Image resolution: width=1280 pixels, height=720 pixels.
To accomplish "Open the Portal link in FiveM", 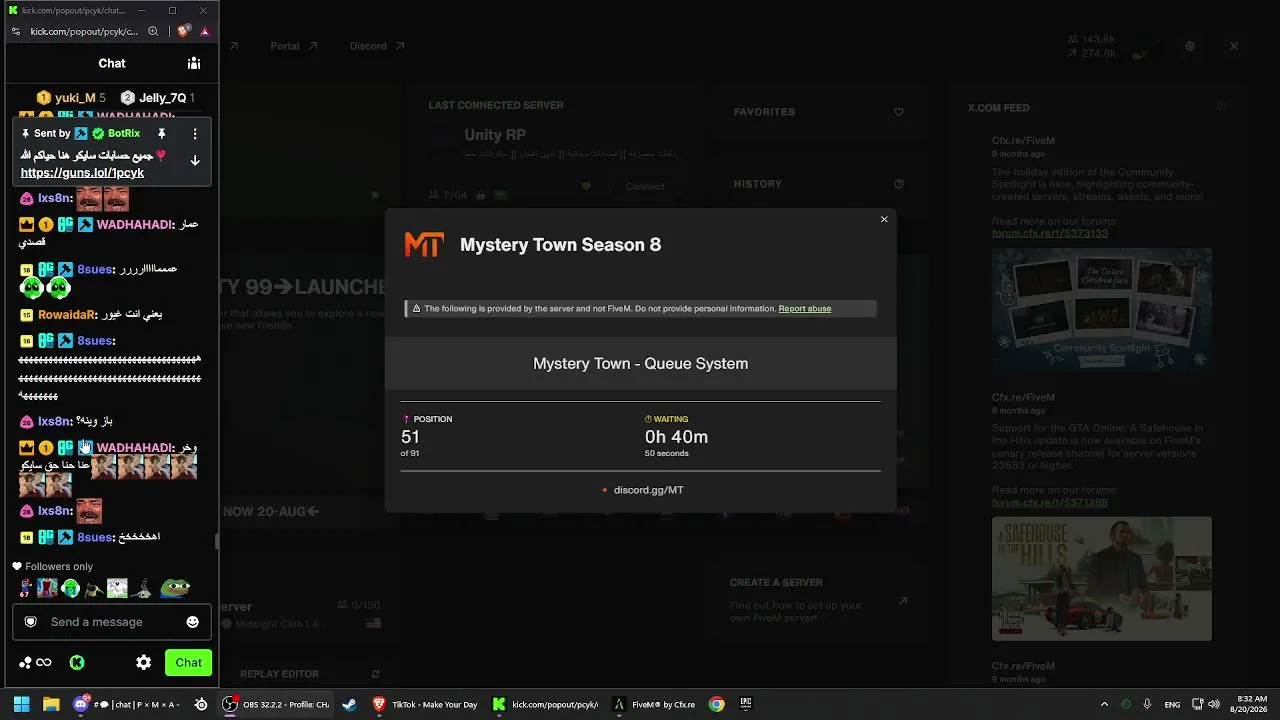I will pyautogui.click(x=294, y=46).
